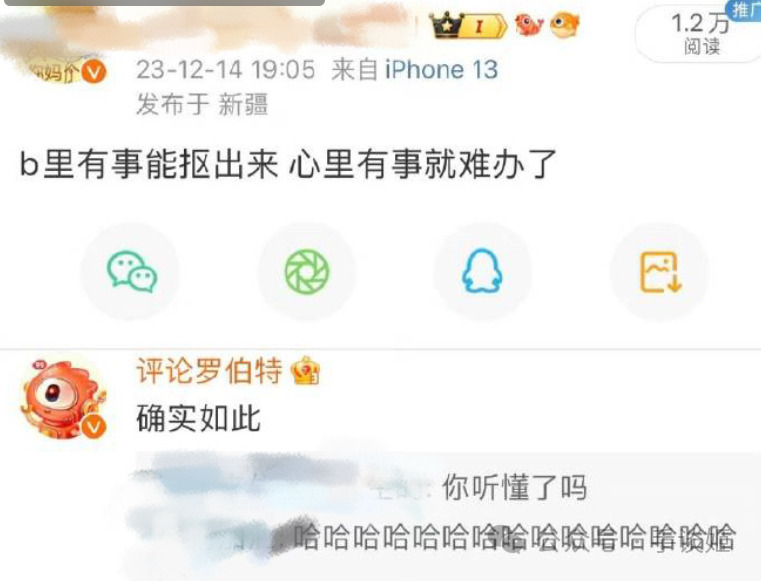Tap the orange pufferfish badge icon
Image resolution: width=761 pixels, height=581 pixels.
click(x=564, y=25)
